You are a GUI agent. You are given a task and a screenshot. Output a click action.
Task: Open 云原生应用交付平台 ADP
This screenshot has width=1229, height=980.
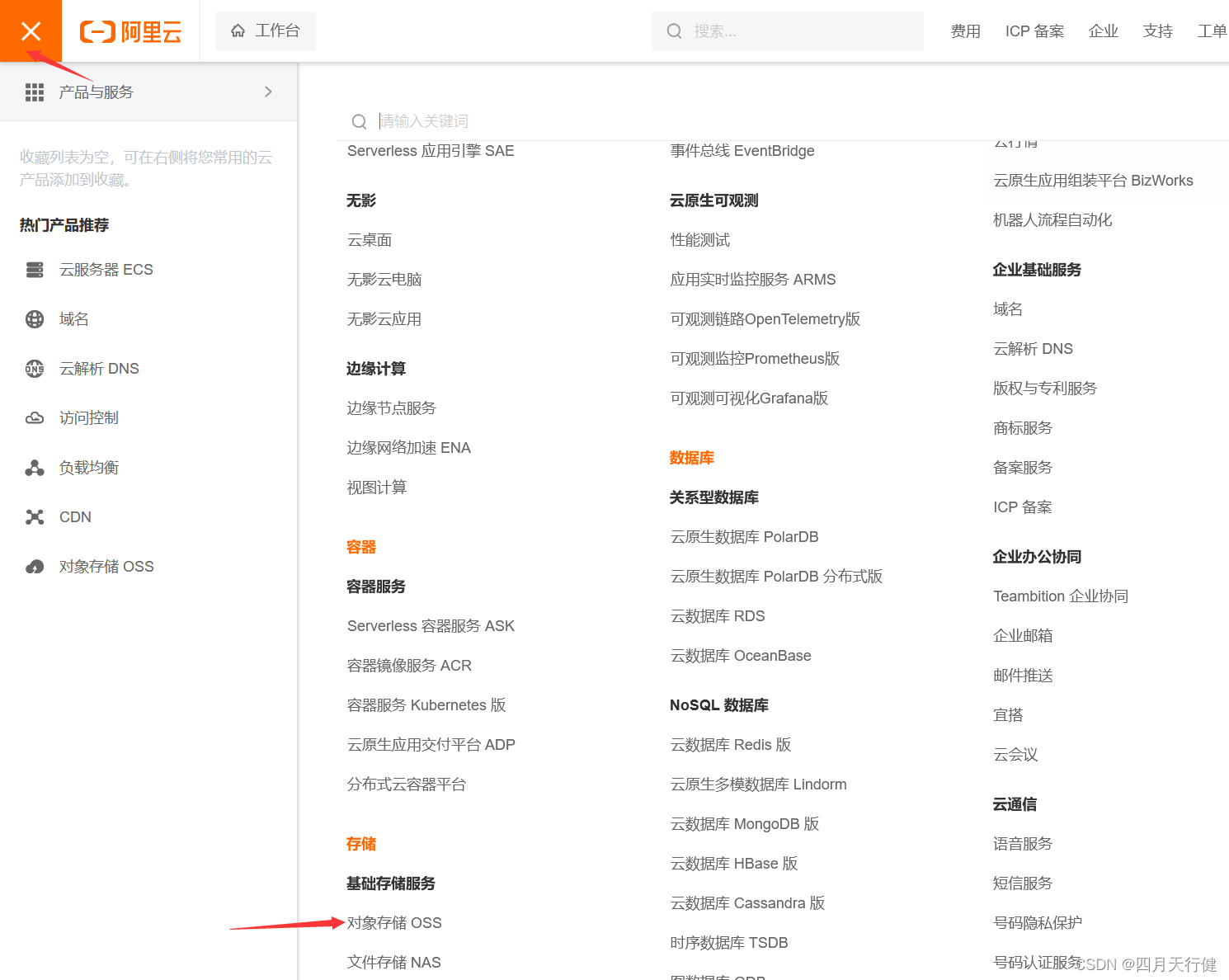[x=431, y=745]
